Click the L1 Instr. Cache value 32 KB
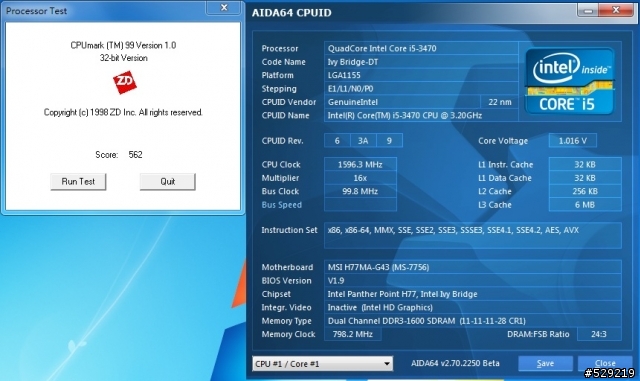The width and height of the screenshot is (640, 381). coord(585,165)
